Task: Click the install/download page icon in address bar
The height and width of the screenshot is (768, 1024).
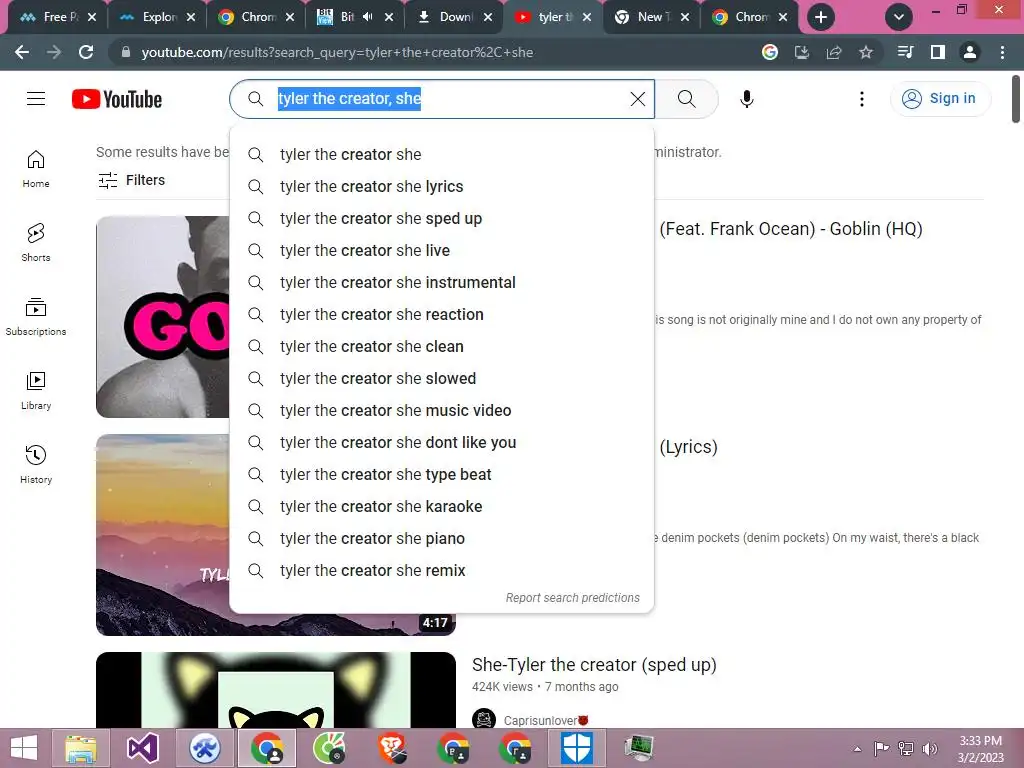Action: click(x=802, y=52)
